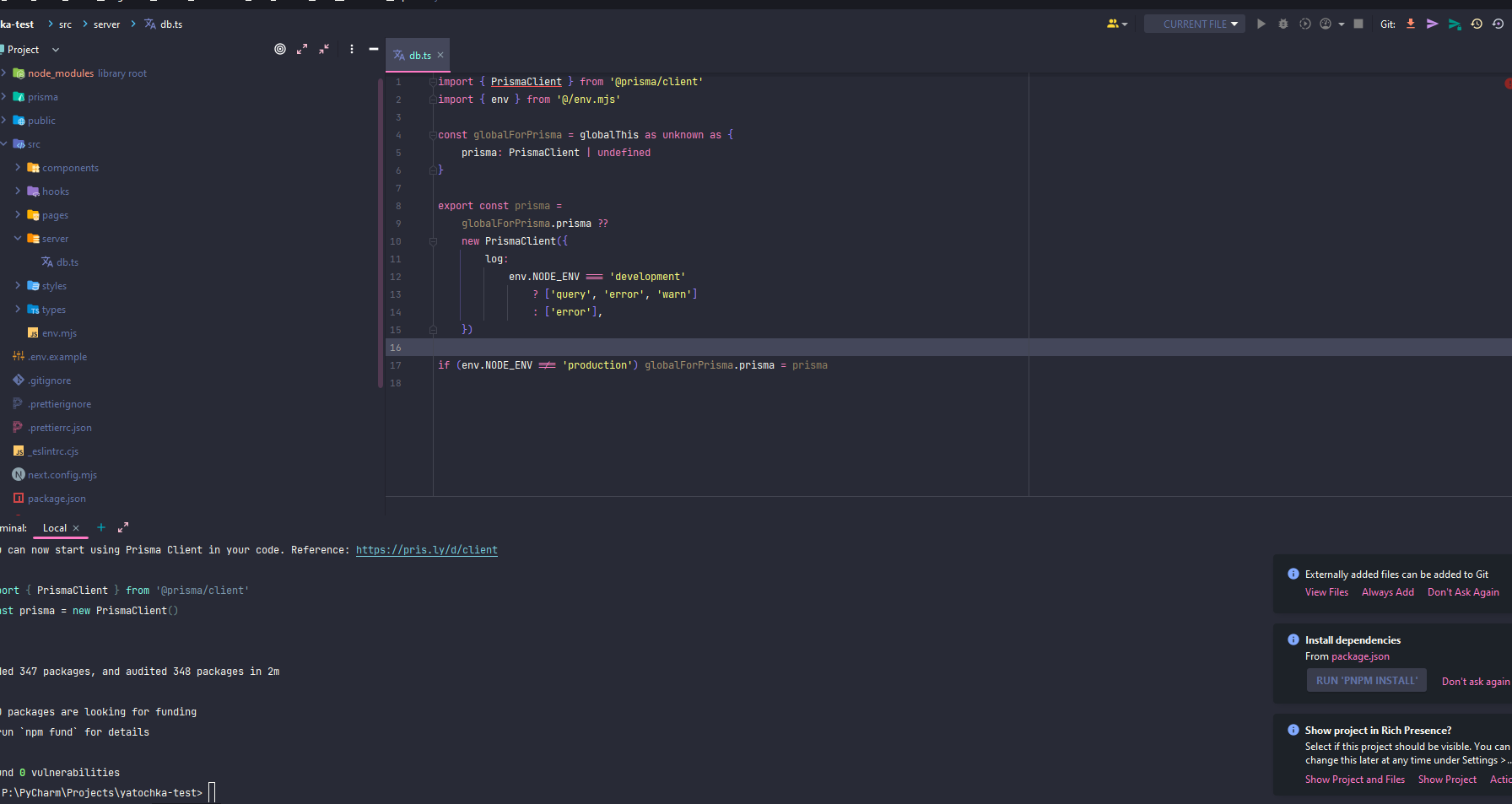The height and width of the screenshot is (804, 1512).
Task: Open Git history with the clock icon
Action: tap(1477, 24)
